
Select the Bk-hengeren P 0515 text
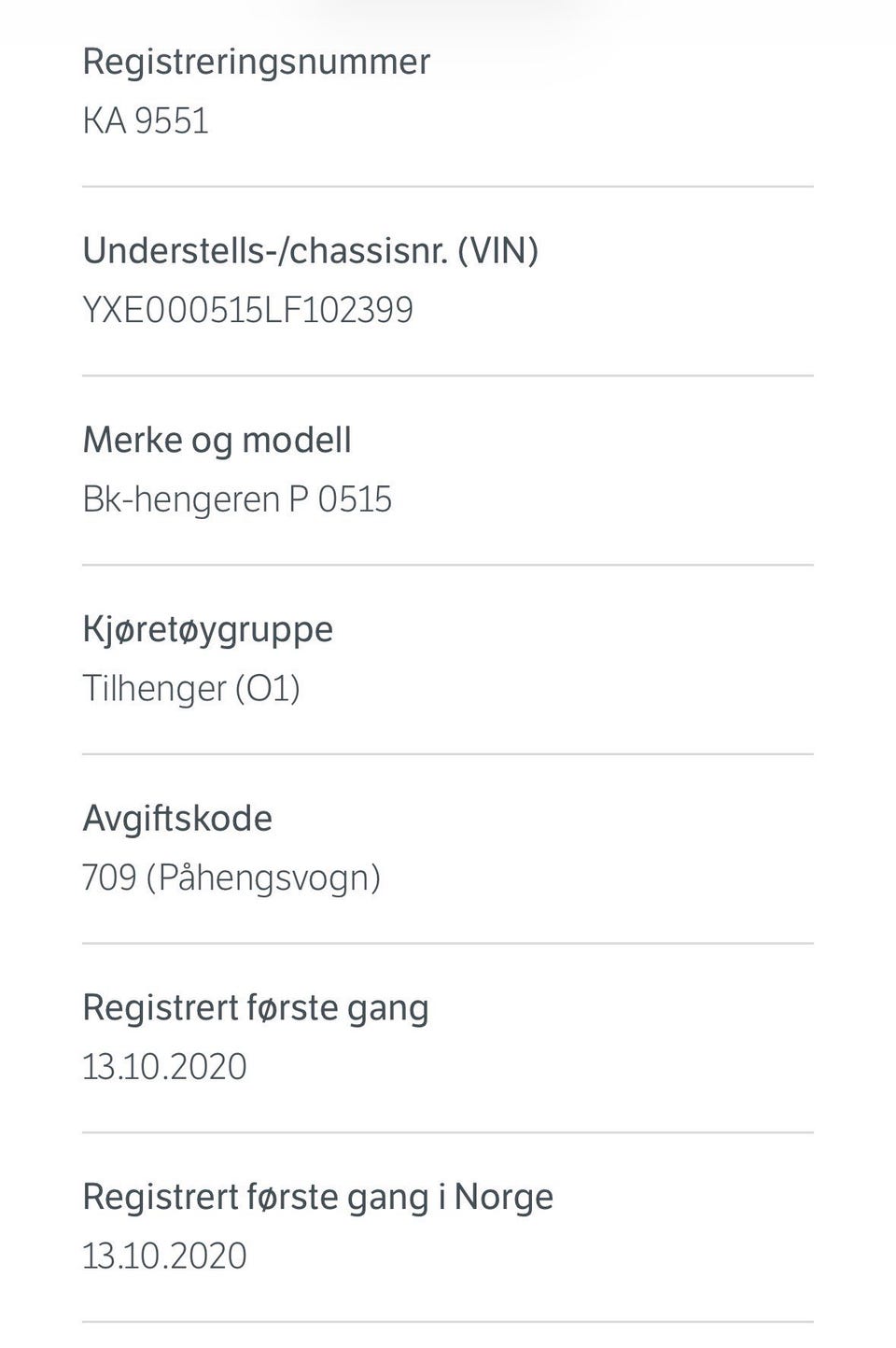[x=237, y=499]
